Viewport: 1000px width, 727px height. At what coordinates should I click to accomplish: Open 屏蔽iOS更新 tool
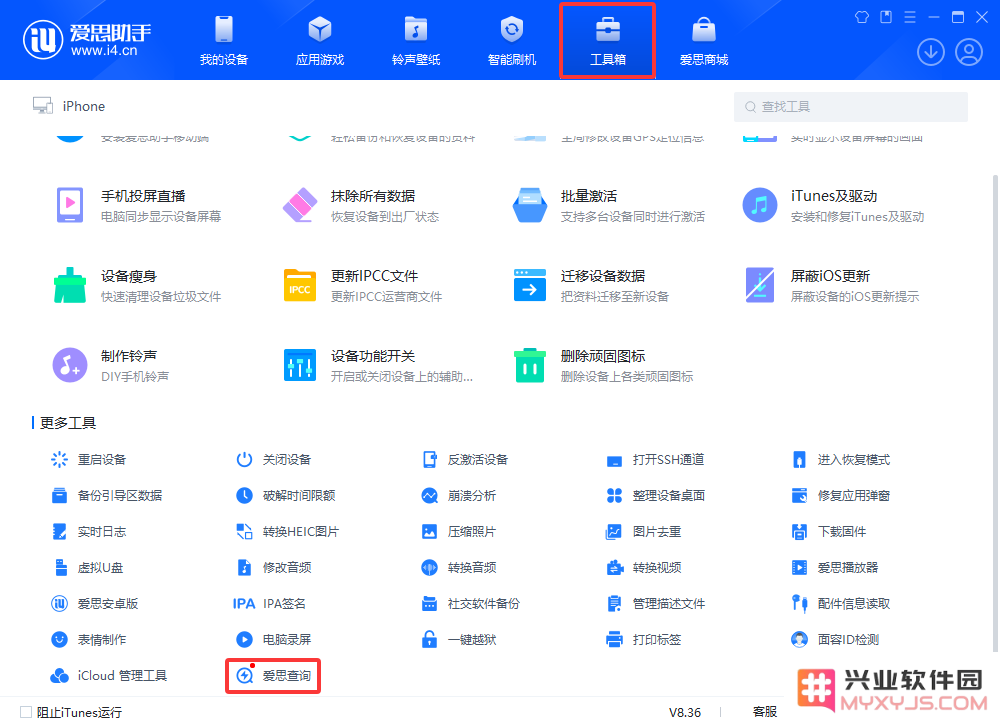click(831, 285)
